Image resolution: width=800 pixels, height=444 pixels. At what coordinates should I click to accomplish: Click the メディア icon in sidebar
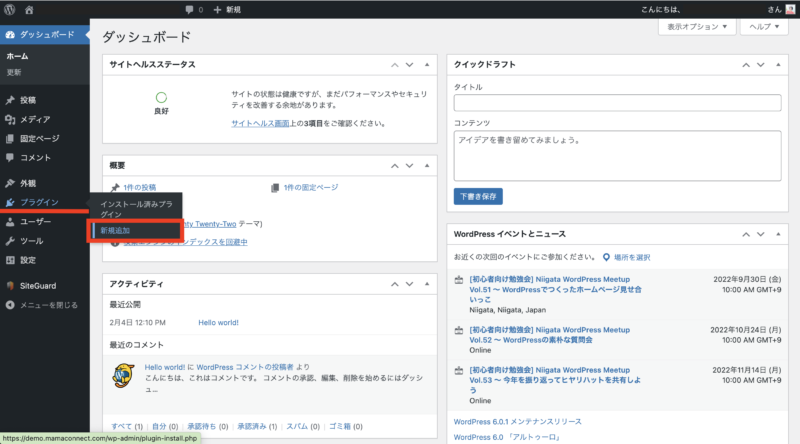coord(10,119)
